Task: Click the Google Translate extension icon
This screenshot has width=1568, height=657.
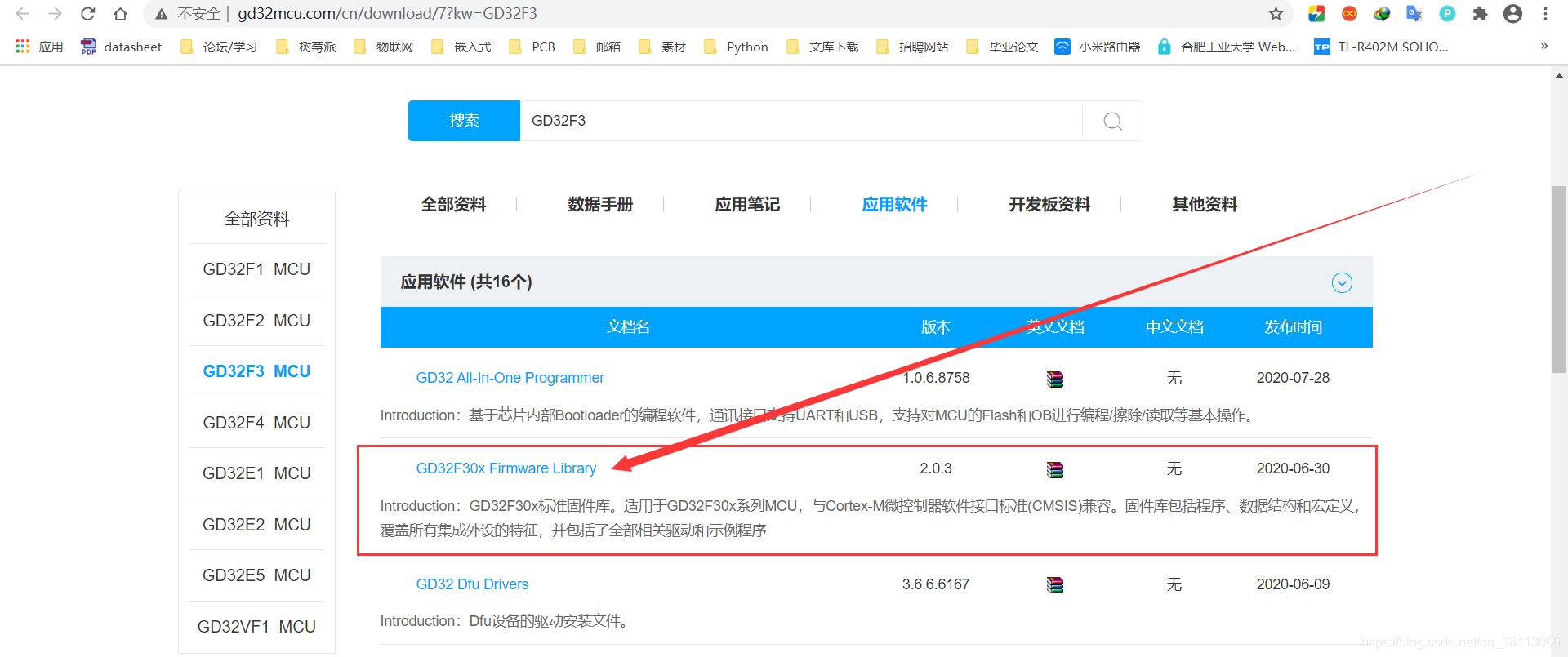Action: (x=1414, y=14)
